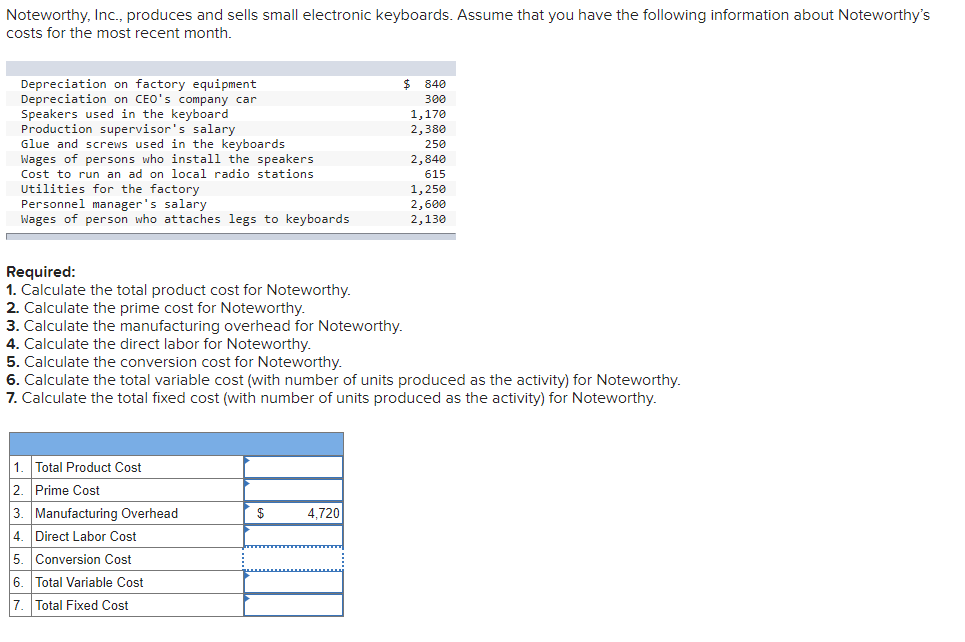Click the Total Variable Cost answer field
Screen dimensions: 965x642
click(x=294, y=582)
